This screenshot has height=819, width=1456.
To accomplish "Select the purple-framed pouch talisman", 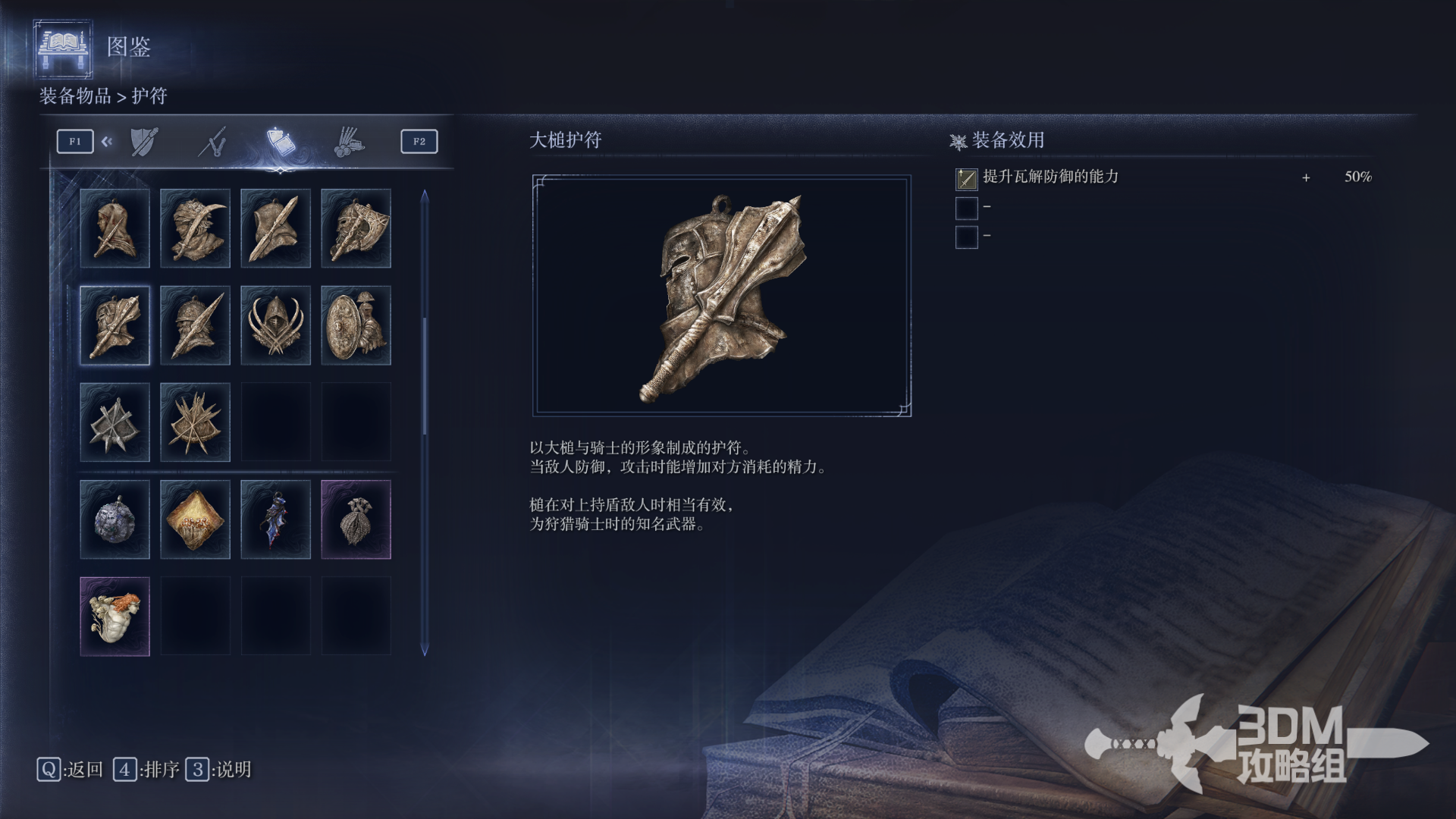I will tap(356, 519).
